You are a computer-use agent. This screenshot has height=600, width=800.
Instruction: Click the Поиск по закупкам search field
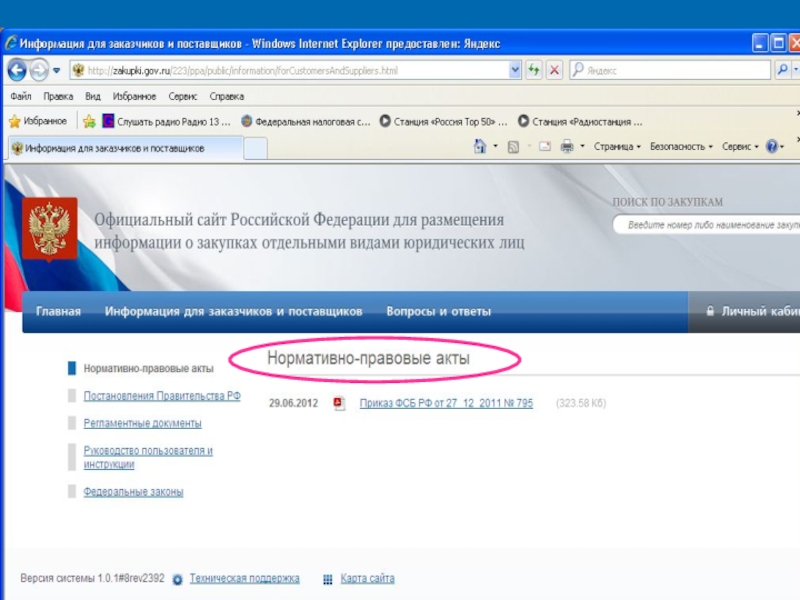tap(712, 226)
